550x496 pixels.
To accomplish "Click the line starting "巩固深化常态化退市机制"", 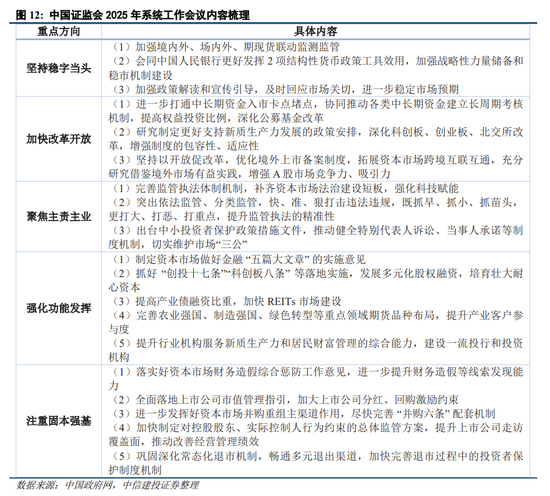I will click(316, 456).
